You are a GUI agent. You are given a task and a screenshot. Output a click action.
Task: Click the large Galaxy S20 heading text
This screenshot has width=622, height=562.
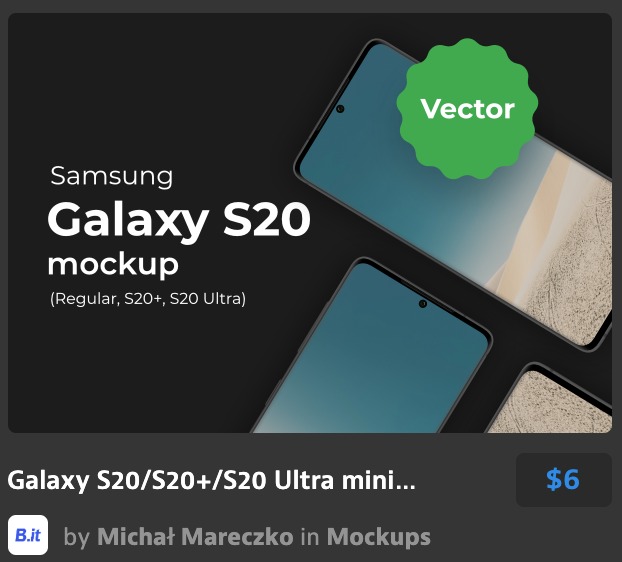click(179, 221)
